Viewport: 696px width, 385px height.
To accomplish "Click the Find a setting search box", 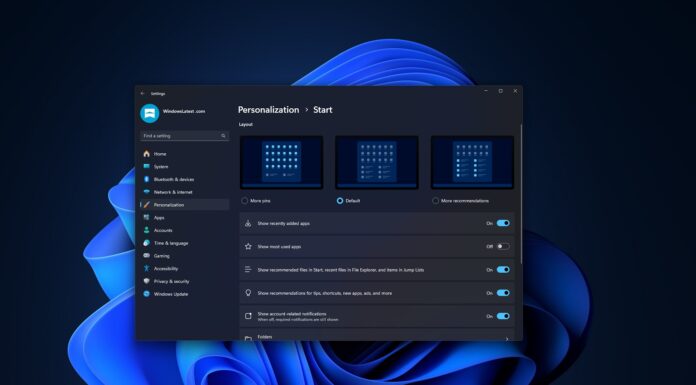I will (x=185, y=136).
